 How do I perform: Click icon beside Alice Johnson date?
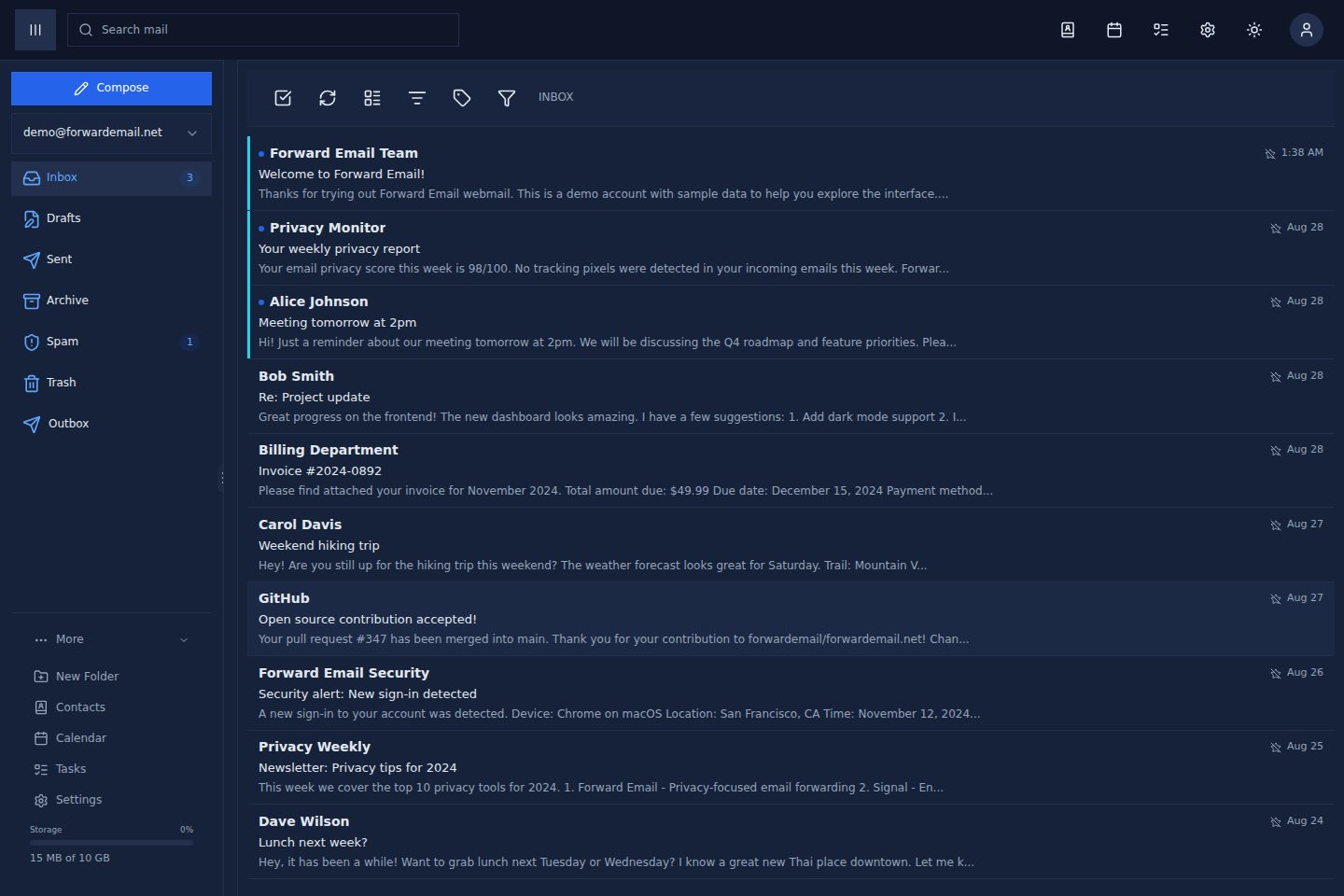click(x=1276, y=302)
